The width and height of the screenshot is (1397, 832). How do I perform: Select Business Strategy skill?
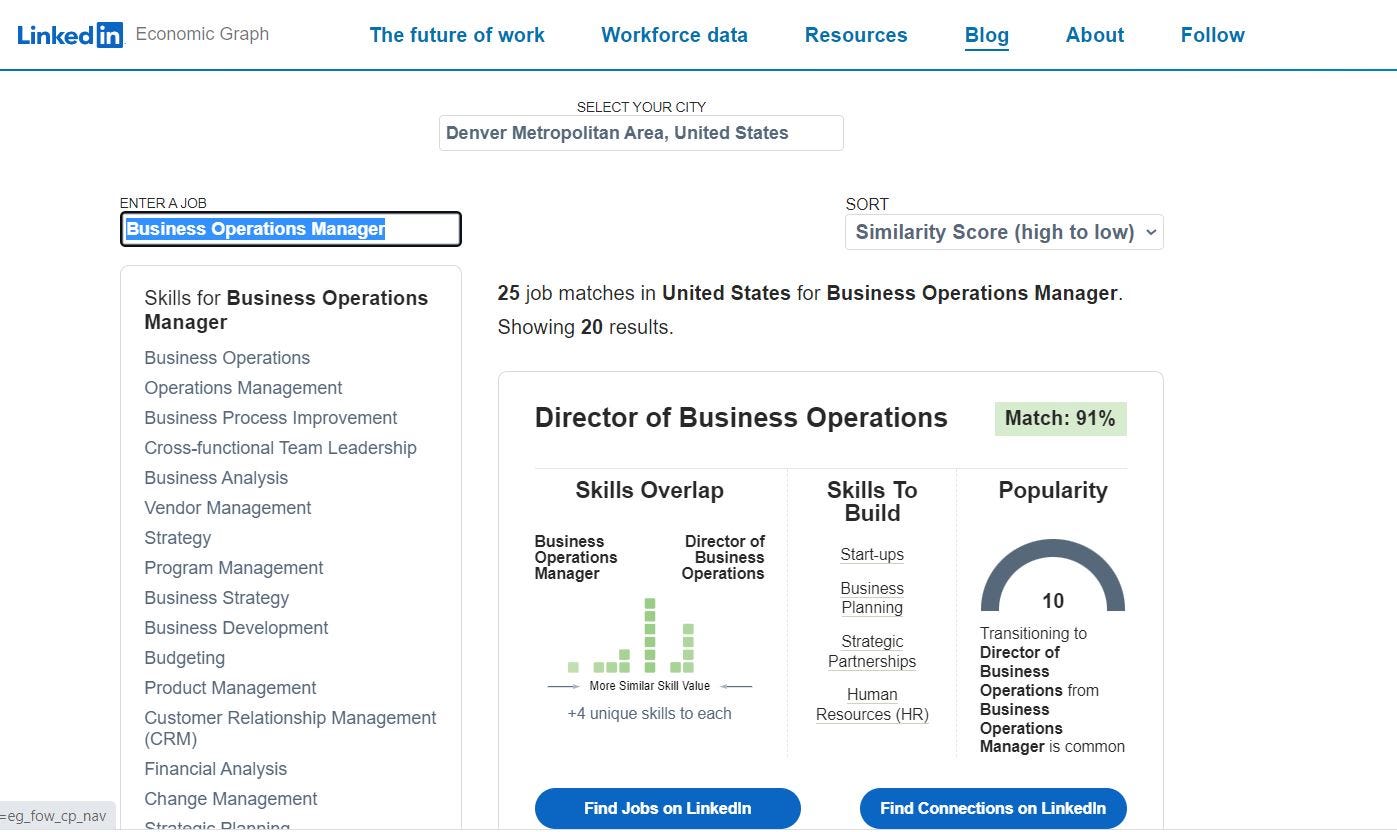coord(217,598)
